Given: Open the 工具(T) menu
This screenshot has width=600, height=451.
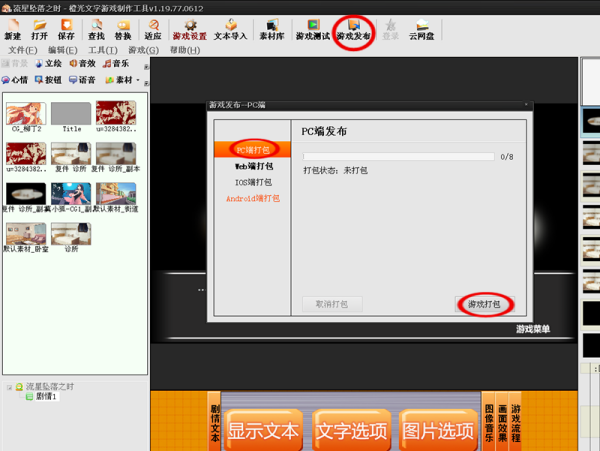Looking at the screenshot, I should 103,50.
